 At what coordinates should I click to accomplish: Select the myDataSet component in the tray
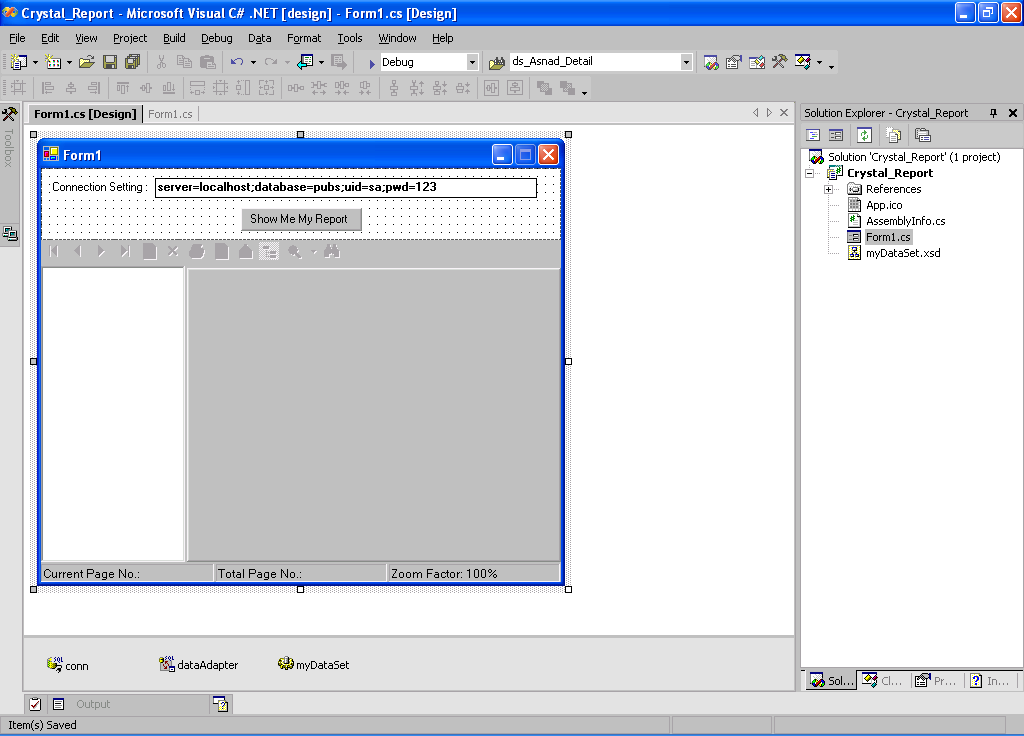point(313,665)
